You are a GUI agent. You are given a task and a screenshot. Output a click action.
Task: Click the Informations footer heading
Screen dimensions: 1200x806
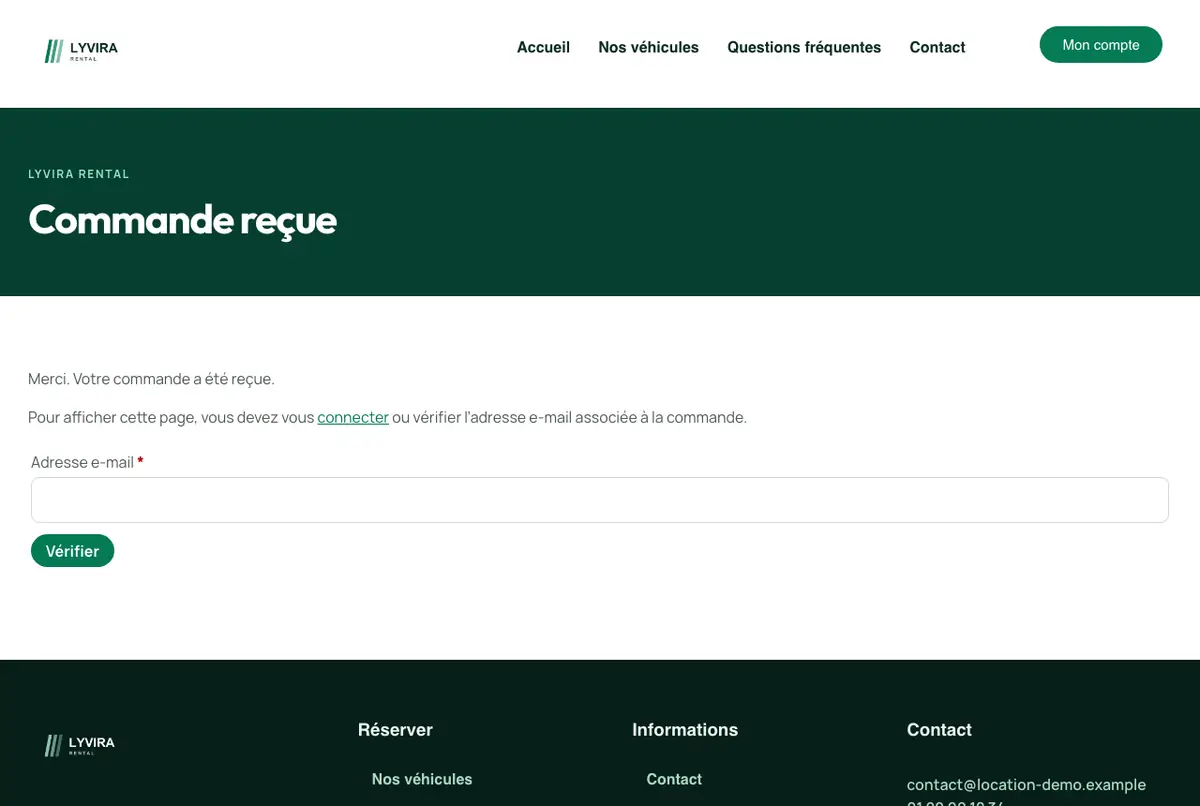point(685,730)
